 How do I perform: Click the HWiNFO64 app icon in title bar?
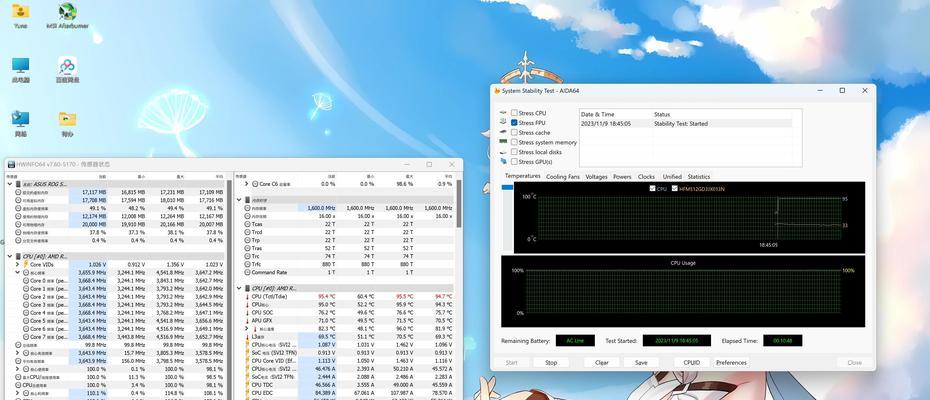pos(11,164)
